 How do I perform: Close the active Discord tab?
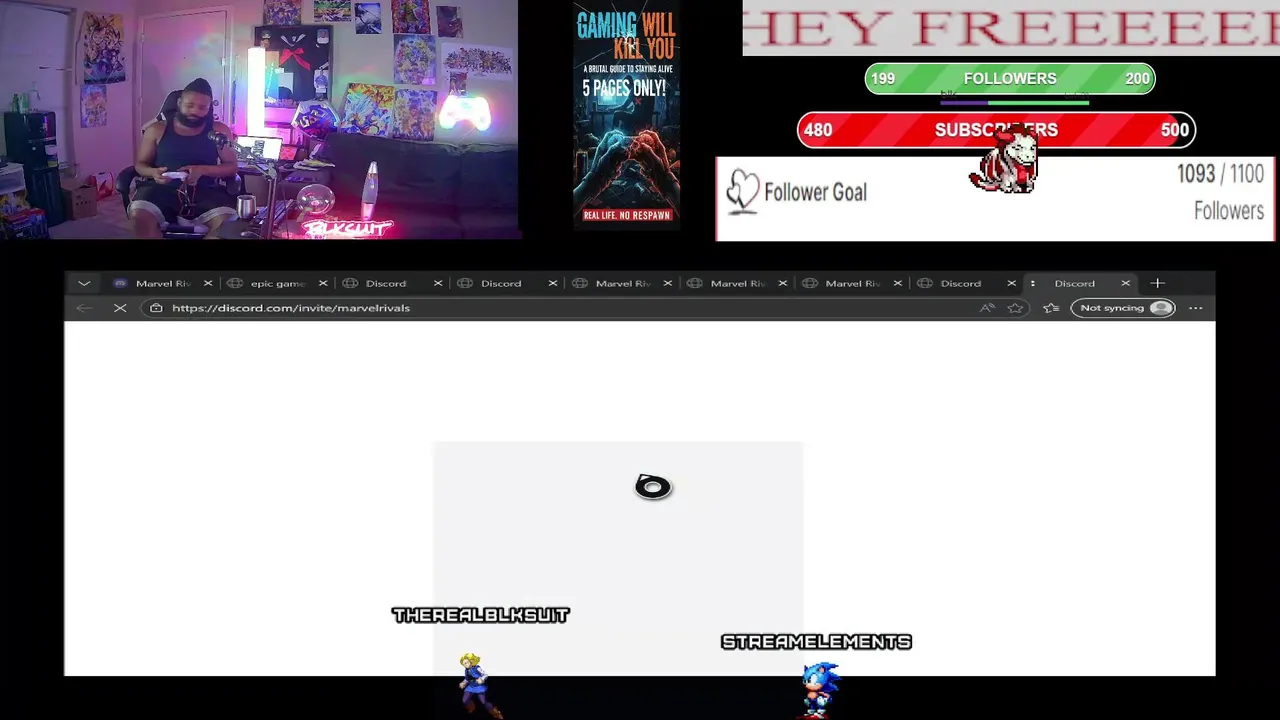(x=1125, y=284)
